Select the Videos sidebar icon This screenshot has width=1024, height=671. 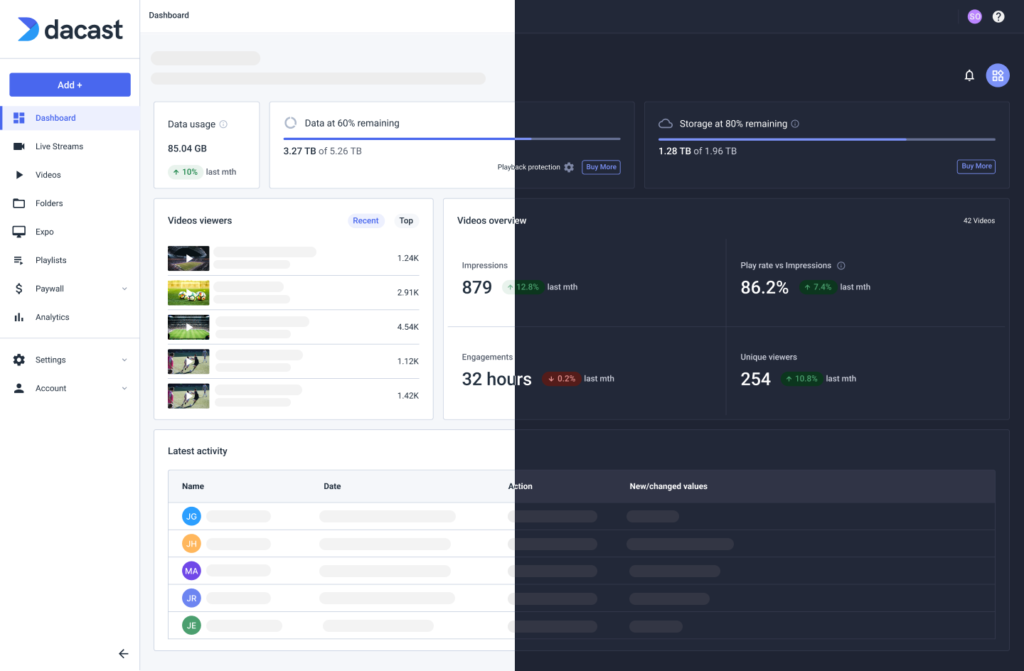[x=18, y=174]
